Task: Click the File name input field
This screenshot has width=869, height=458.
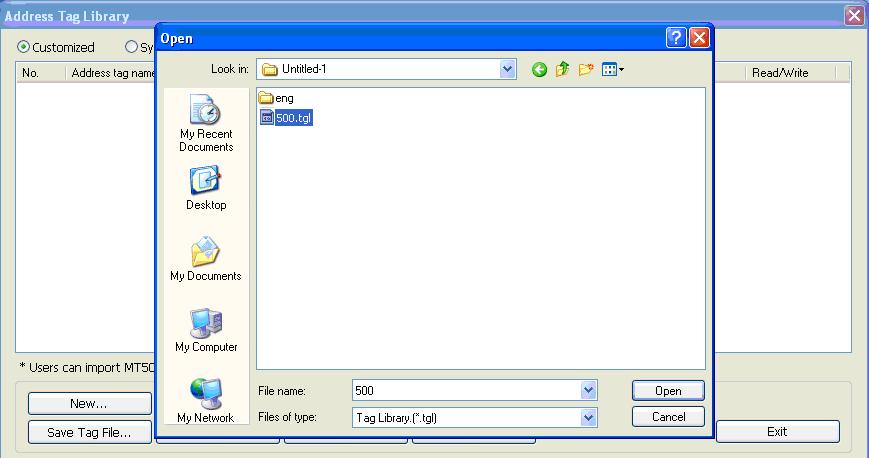Action: (x=466, y=390)
